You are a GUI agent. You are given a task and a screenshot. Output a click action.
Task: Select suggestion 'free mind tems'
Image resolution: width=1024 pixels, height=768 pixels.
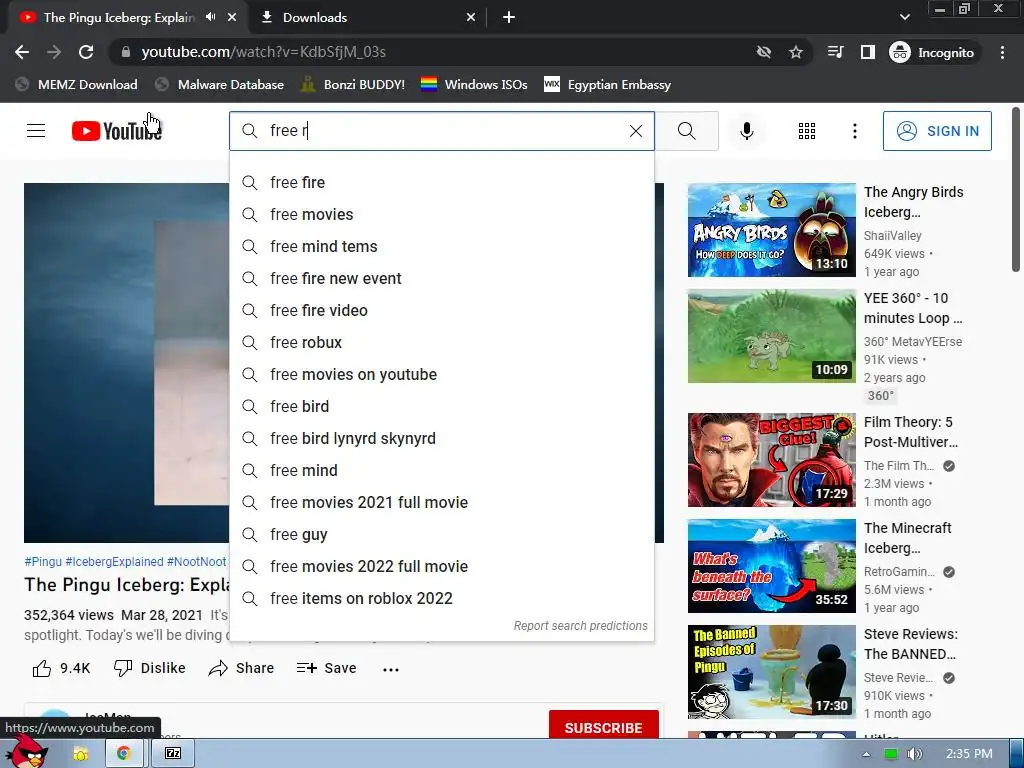point(441,246)
